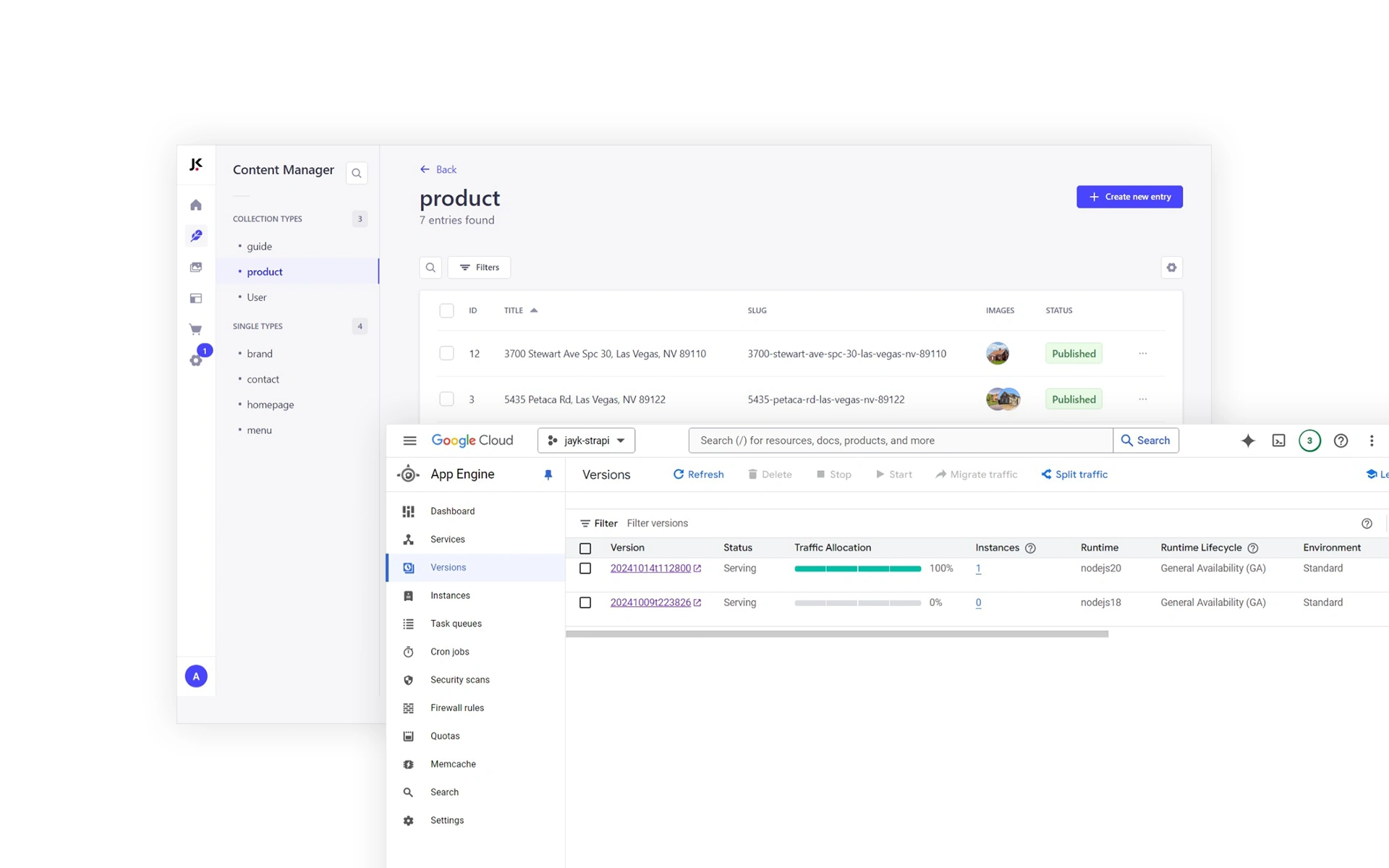Select all versions with the header checkbox
This screenshot has width=1389, height=868.
coord(585,548)
